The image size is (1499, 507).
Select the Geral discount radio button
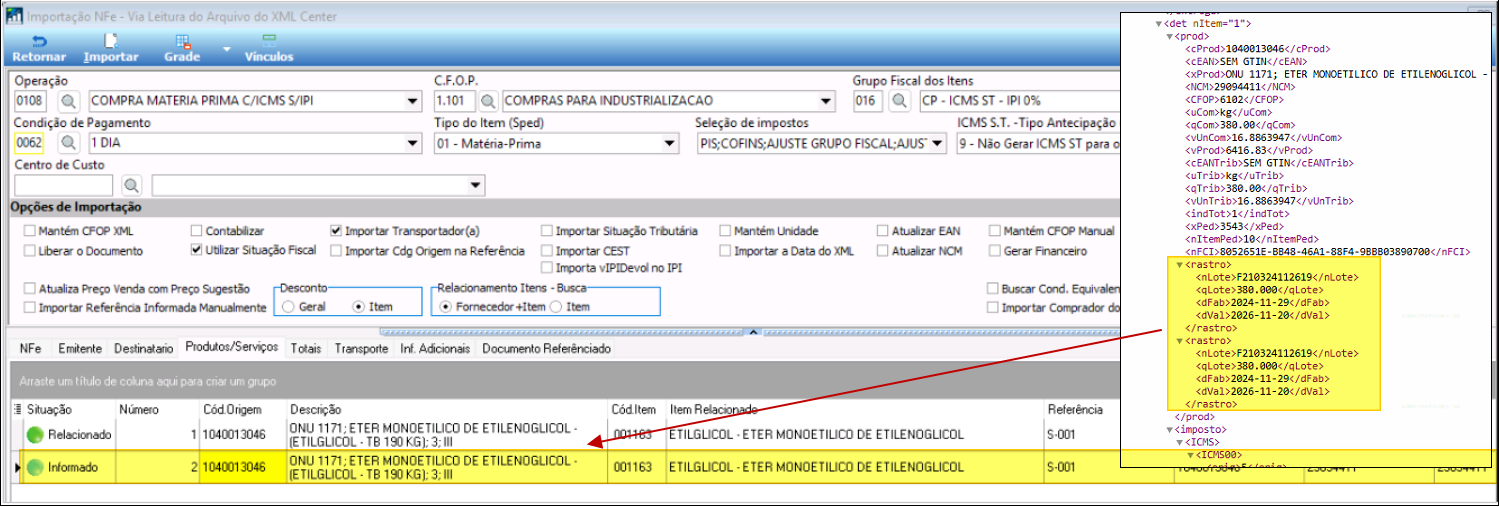click(288, 307)
